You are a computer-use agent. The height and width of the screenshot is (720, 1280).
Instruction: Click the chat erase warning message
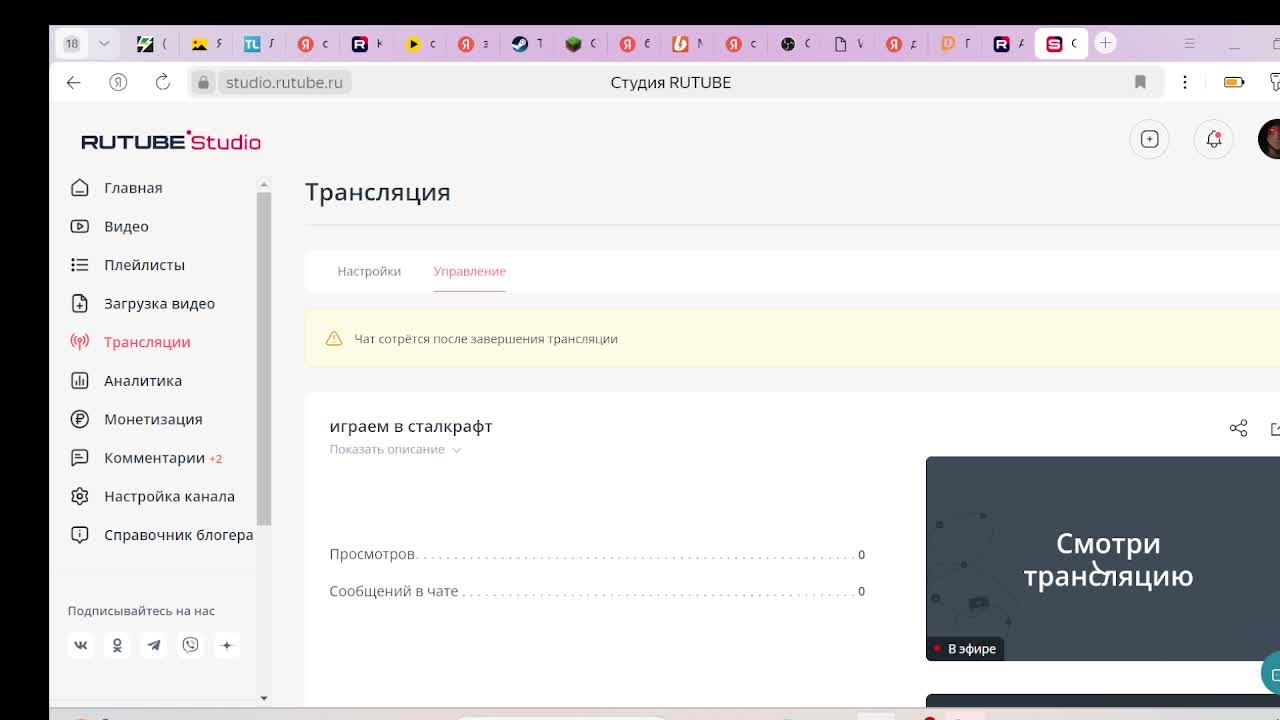[x=486, y=339]
